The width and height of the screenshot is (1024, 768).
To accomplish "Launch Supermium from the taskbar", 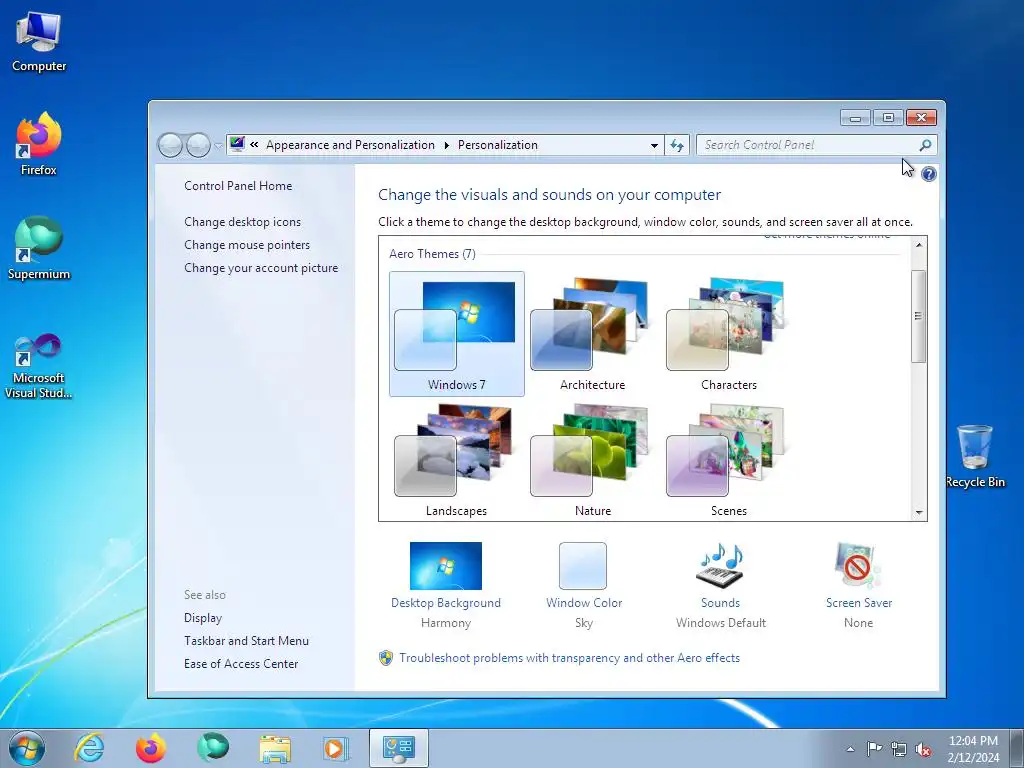I will [212, 748].
